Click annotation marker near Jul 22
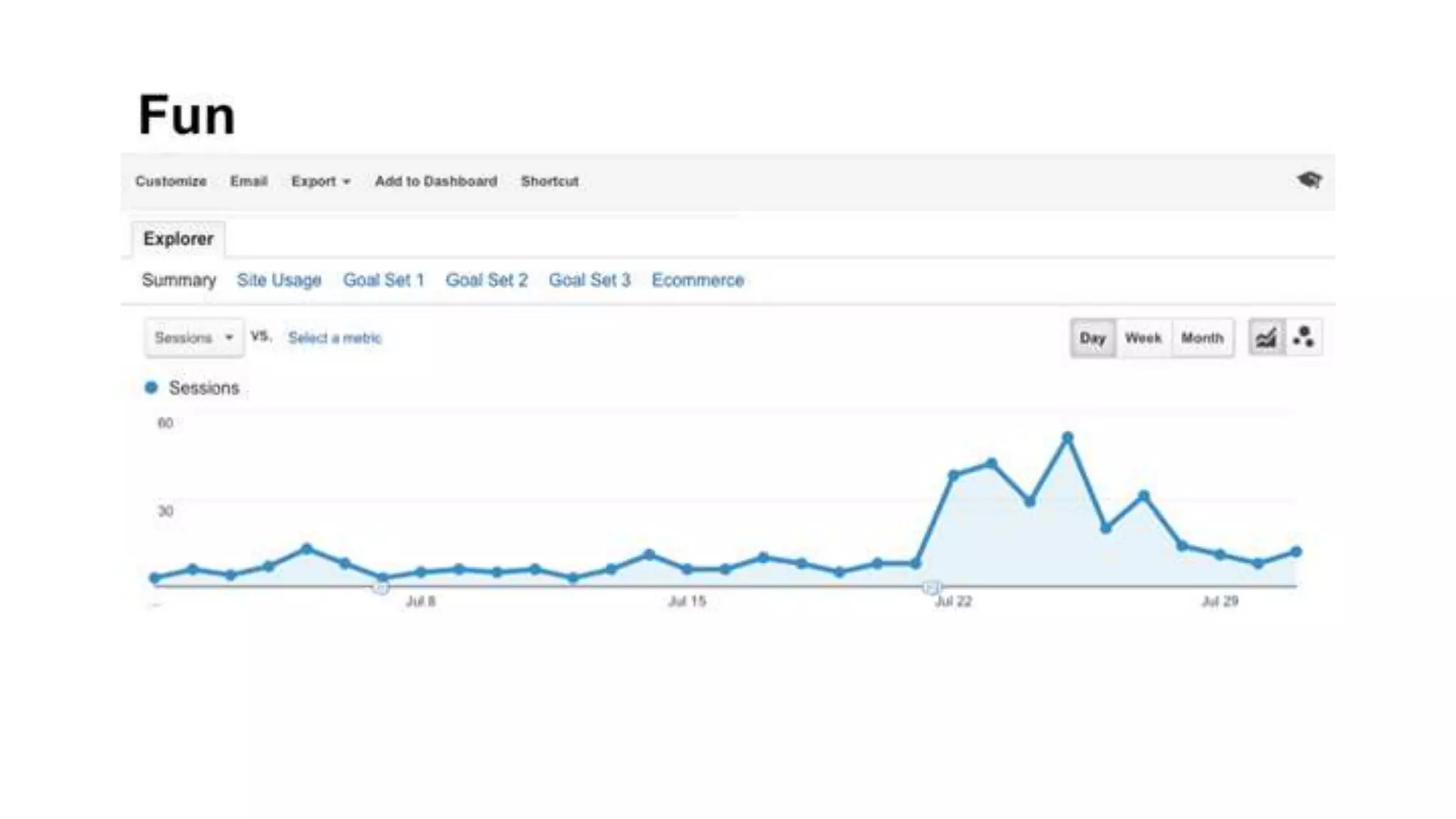The image size is (1456, 819). [931, 587]
